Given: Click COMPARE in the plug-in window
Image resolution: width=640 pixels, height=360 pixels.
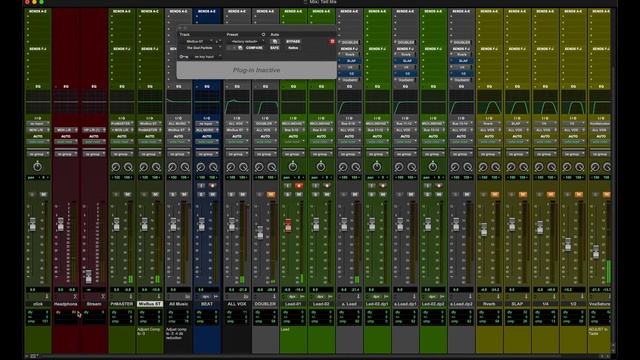Looking at the screenshot, I should tap(255, 48).
